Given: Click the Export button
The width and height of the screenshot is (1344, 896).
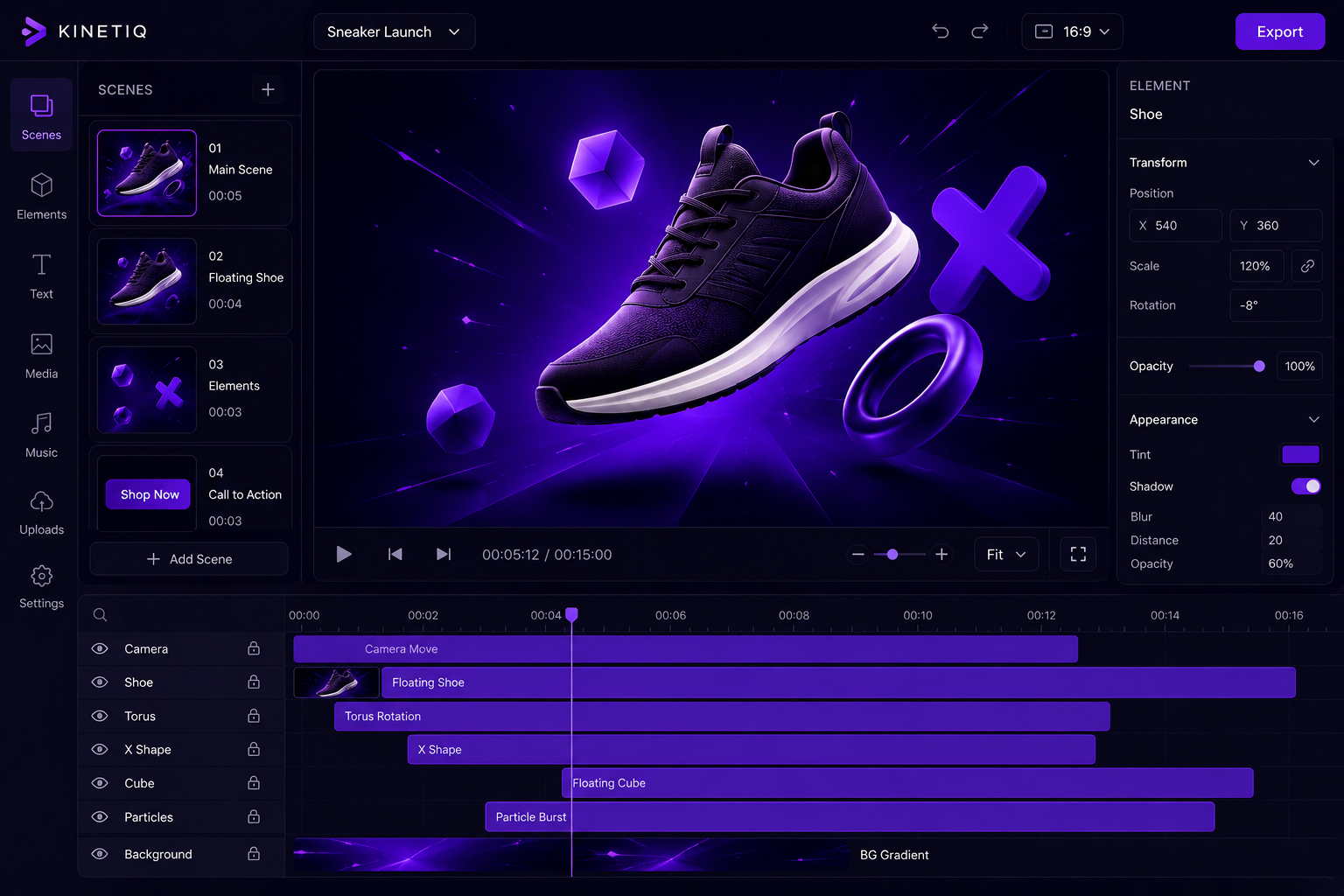Looking at the screenshot, I should point(1280,31).
